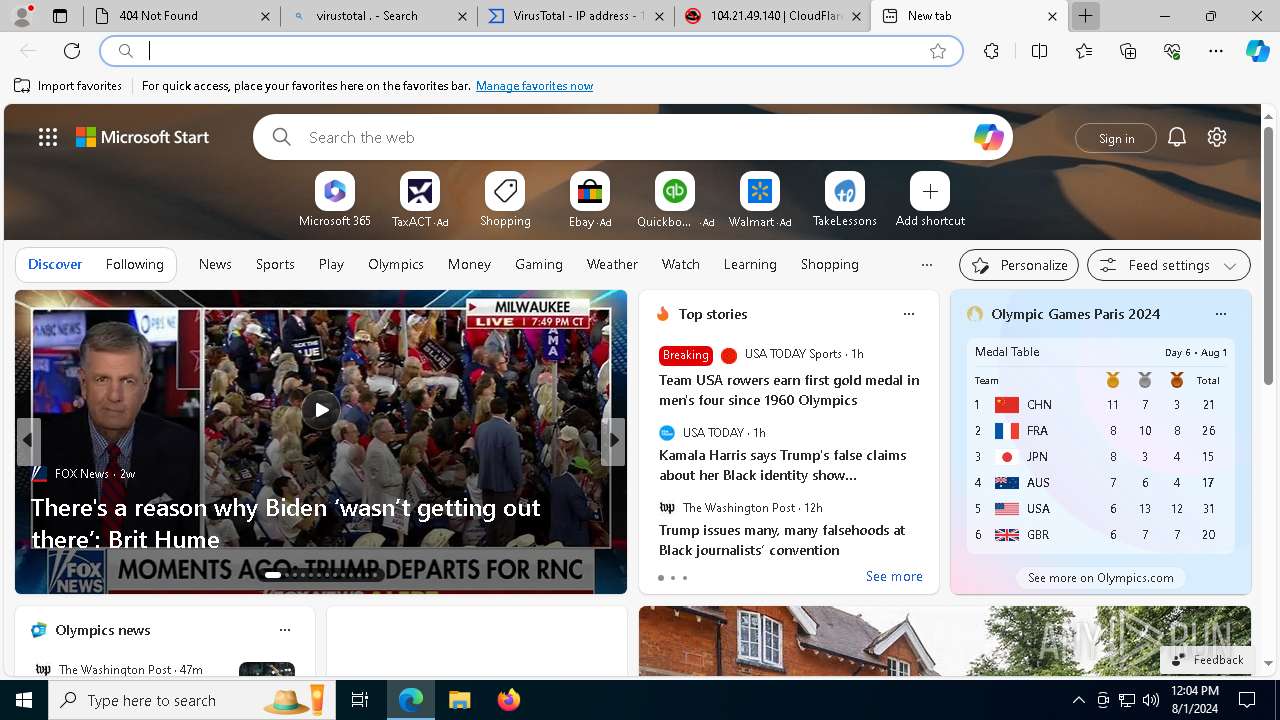Click Add shortcut plus tile

coord(930,200)
